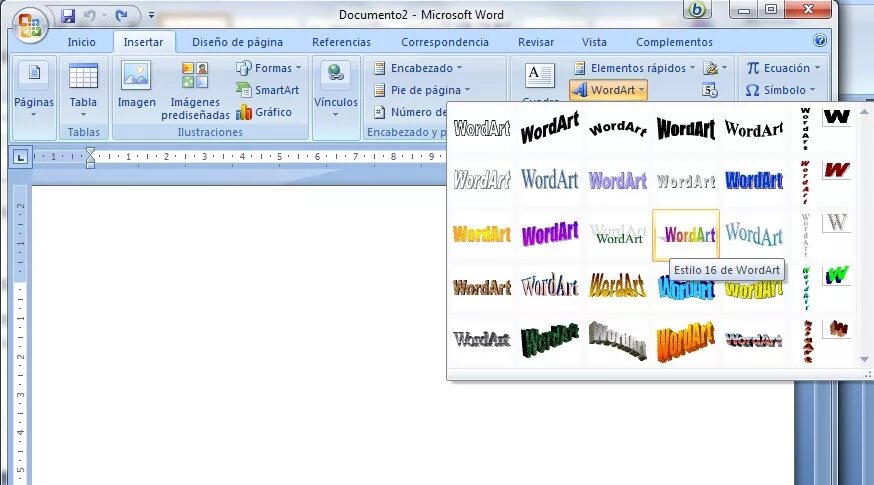Choose the serif black WordArt style 5

pyautogui.click(x=754, y=129)
